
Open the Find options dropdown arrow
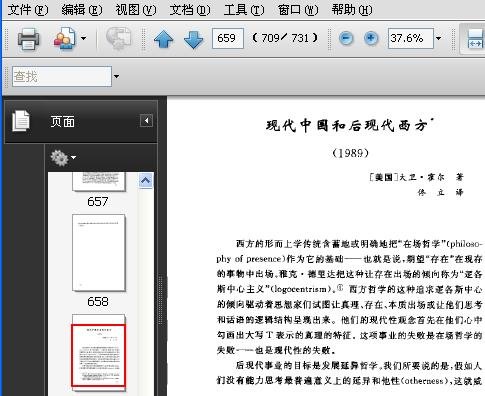tap(116, 77)
